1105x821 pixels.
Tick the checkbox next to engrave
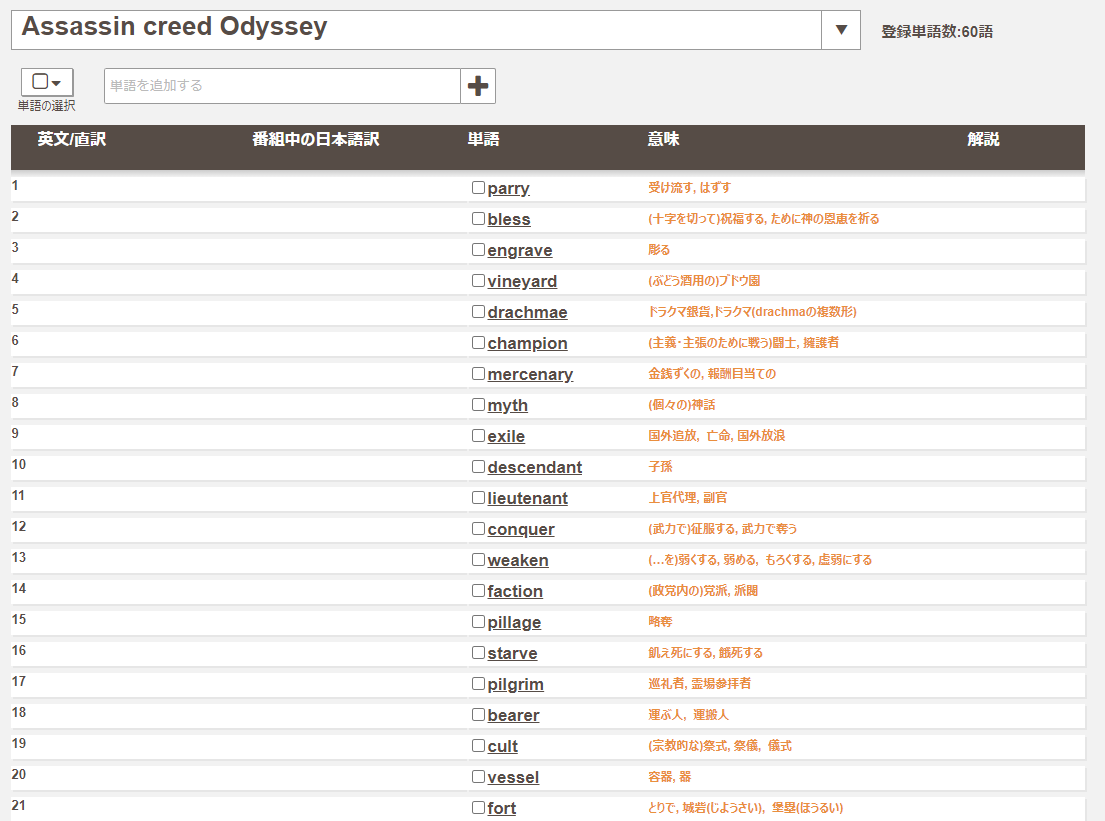click(x=479, y=249)
